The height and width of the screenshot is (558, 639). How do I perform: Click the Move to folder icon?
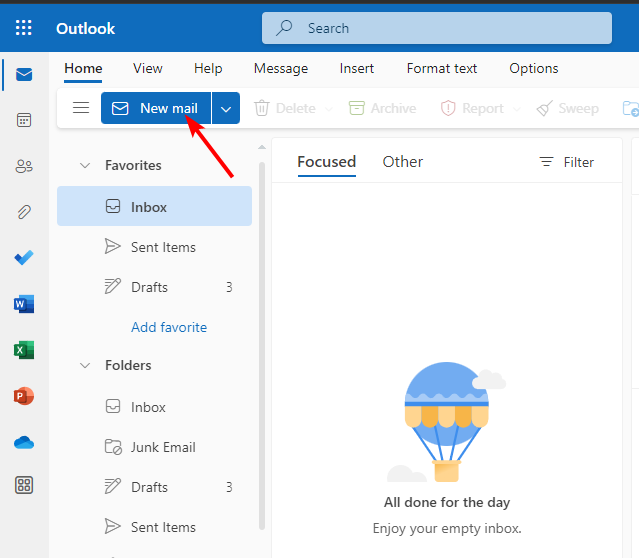click(630, 108)
